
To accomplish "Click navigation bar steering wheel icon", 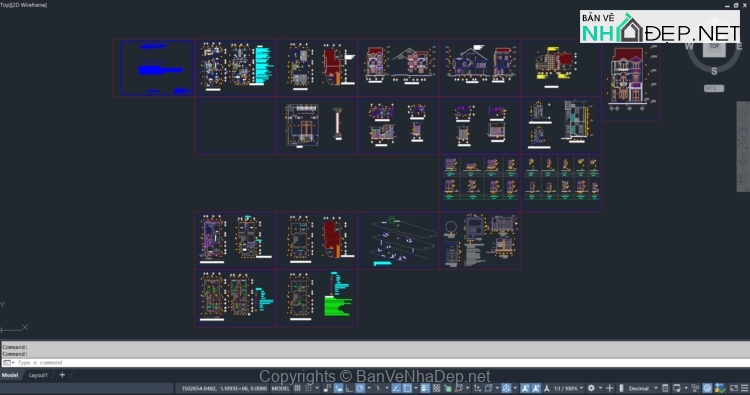I will click(743, 113).
